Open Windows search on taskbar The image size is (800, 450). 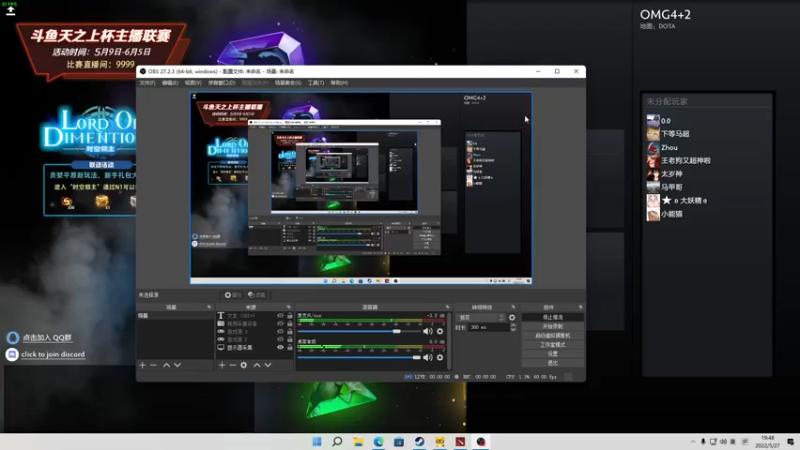337,441
